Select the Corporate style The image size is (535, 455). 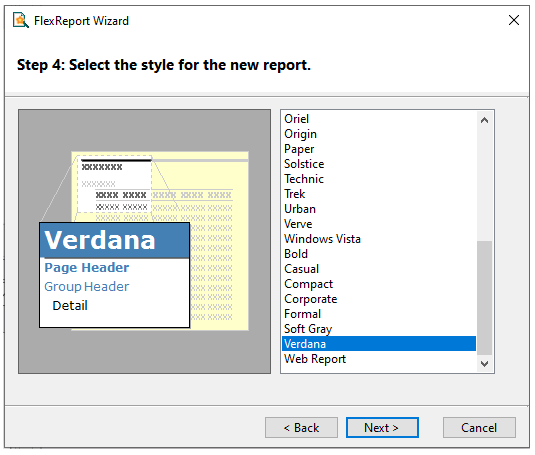[x=379, y=299]
